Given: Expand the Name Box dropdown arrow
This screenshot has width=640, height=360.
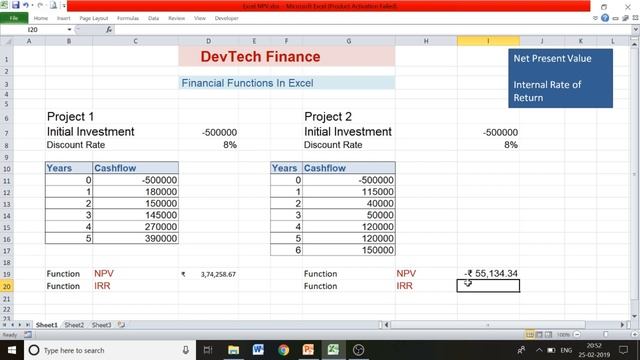Looking at the screenshot, I should pyautogui.click(x=69, y=29).
